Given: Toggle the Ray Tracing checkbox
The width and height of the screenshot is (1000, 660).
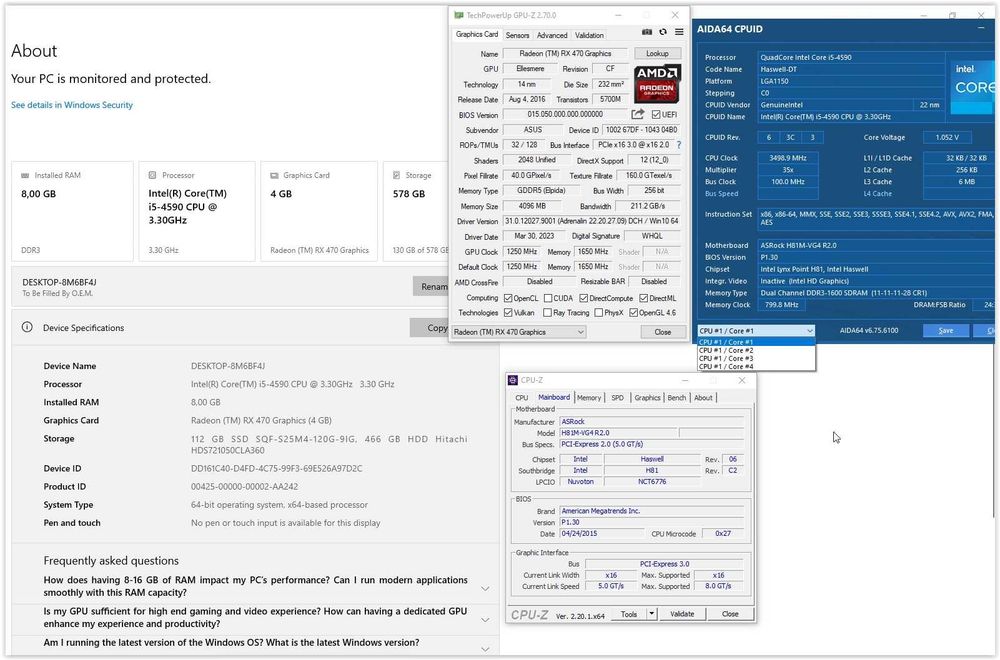Looking at the screenshot, I should [547, 312].
